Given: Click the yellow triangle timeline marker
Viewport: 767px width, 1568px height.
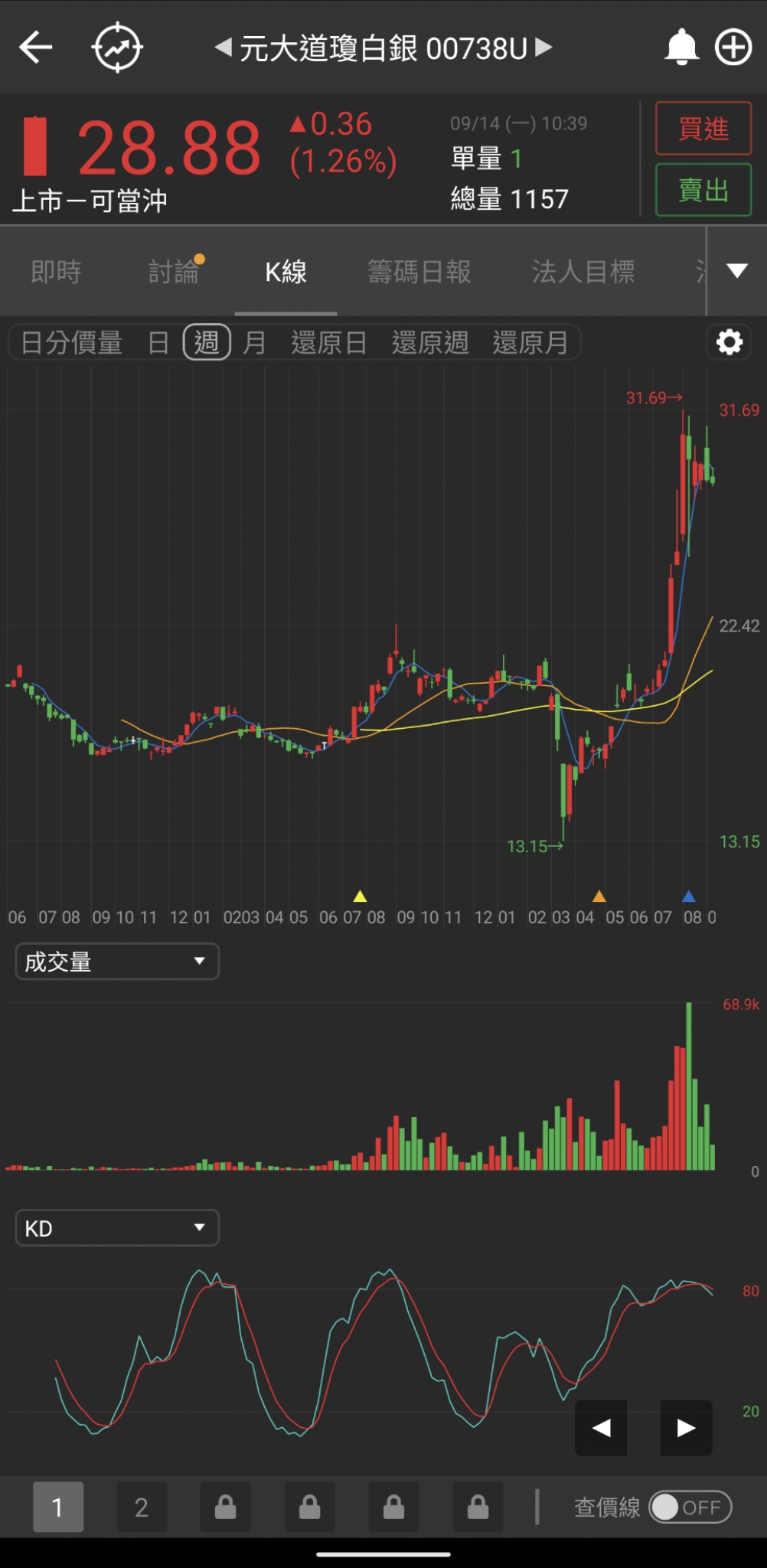Looking at the screenshot, I should (x=360, y=896).
